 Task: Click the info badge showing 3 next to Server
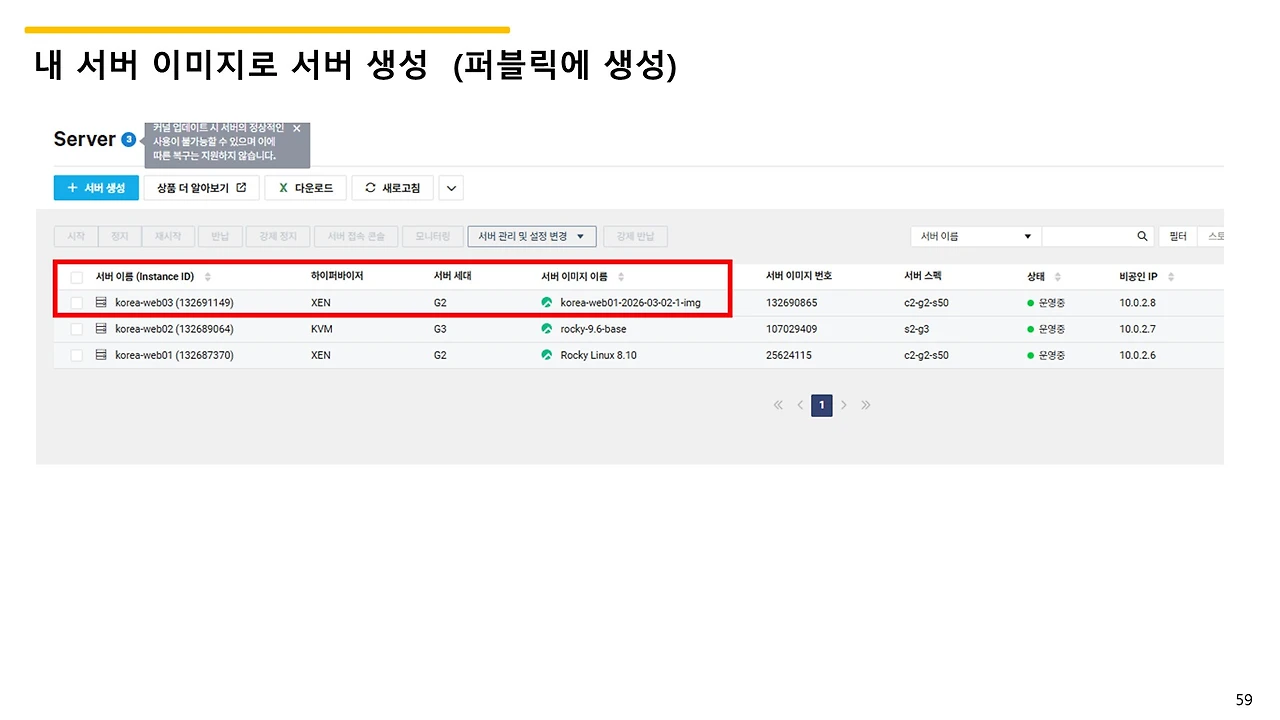[127, 139]
